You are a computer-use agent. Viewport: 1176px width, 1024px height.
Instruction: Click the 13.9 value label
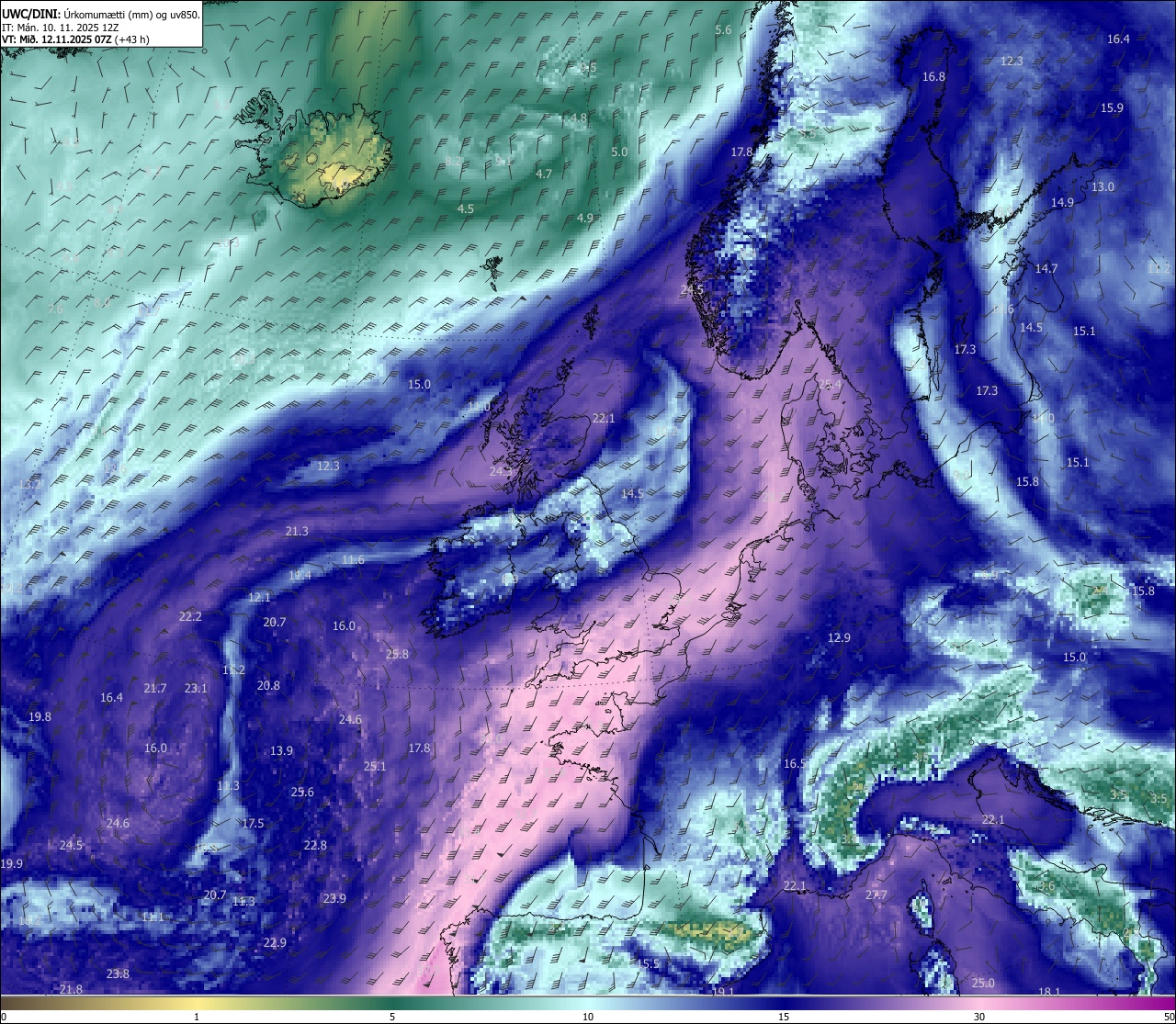click(281, 751)
